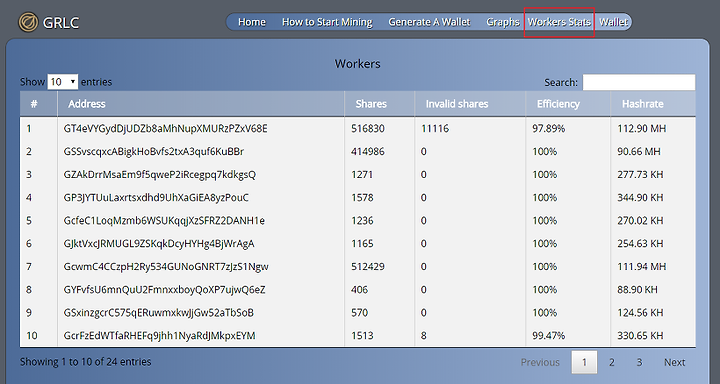Click hashrate value 90.66 MH
This screenshot has height=384, width=720.
[x=639, y=152]
